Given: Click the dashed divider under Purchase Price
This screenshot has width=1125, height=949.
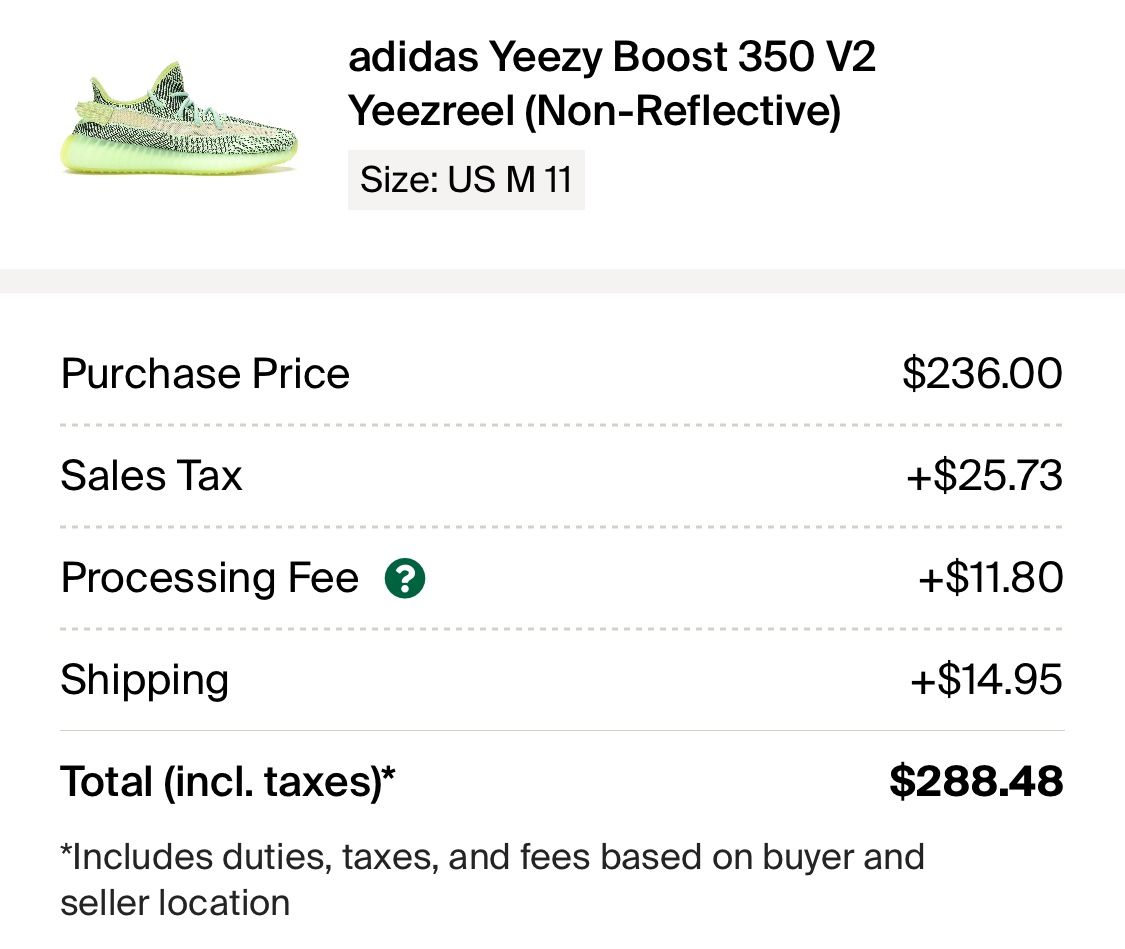Looking at the screenshot, I should point(562,425).
